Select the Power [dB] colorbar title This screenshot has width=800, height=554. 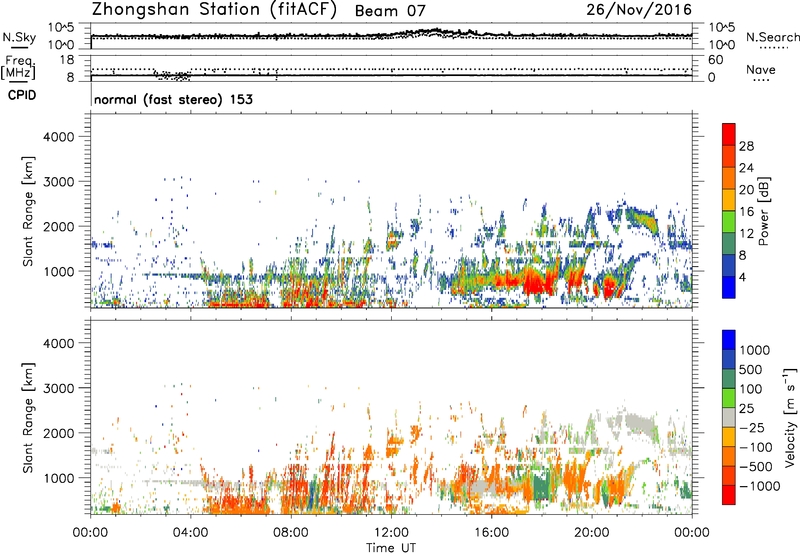[x=764, y=211]
